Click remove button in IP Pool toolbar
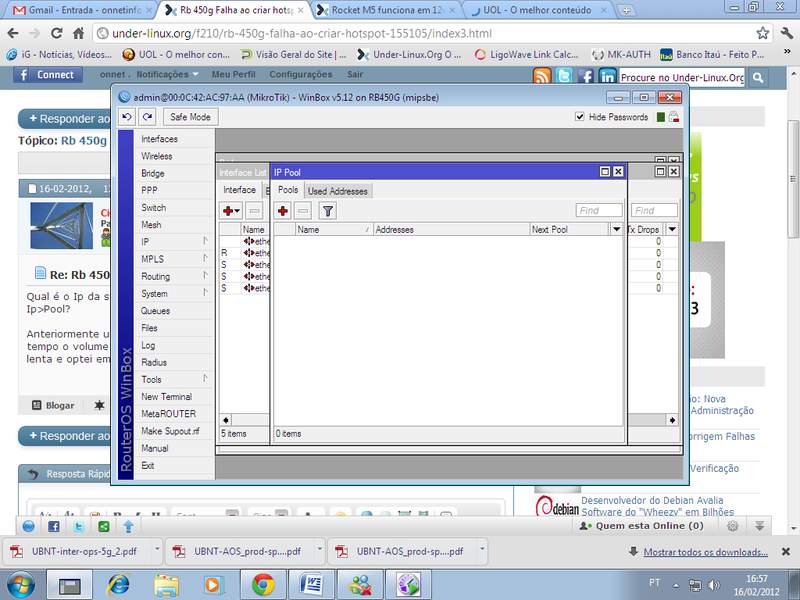Viewport: 800px width, 600px height. (x=303, y=211)
